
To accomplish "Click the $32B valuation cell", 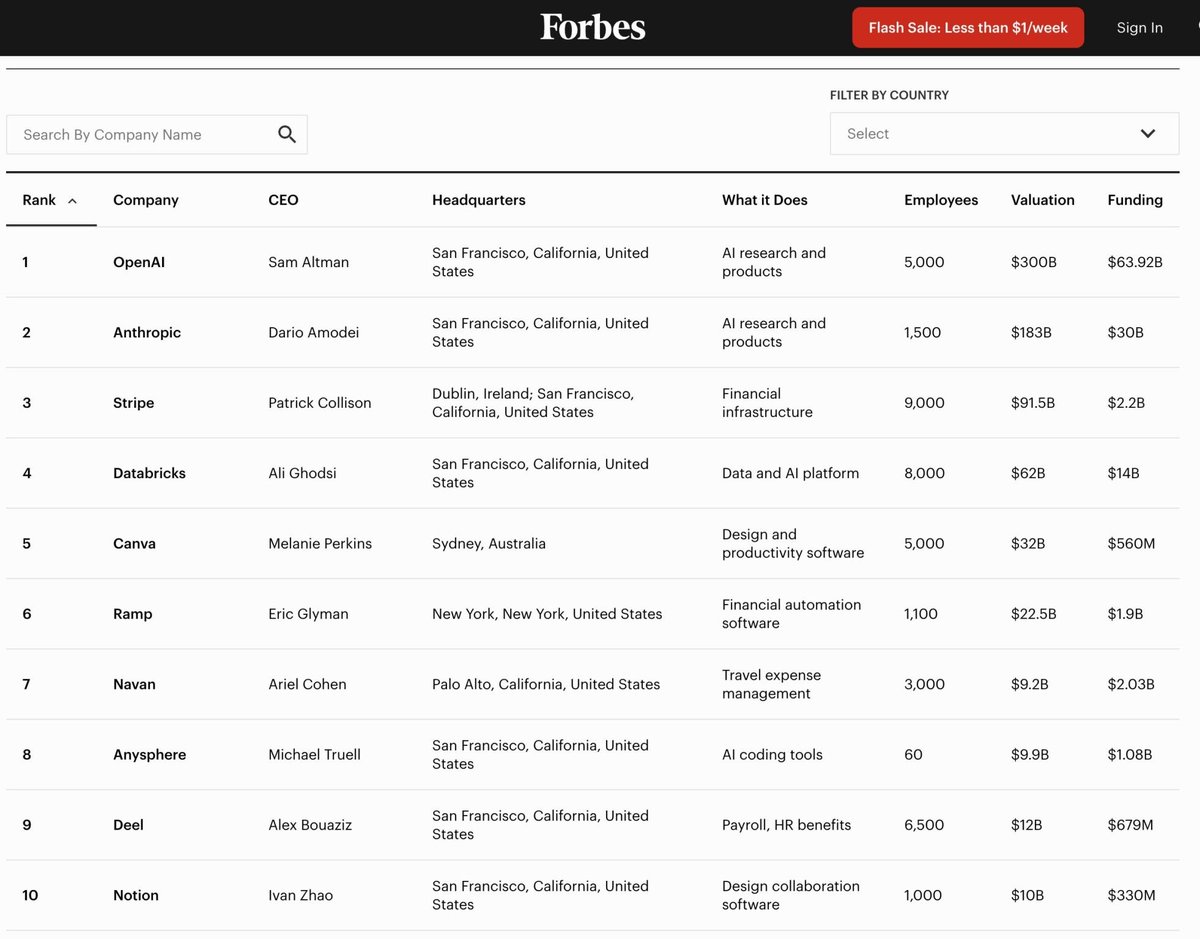I will [x=1028, y=544].
